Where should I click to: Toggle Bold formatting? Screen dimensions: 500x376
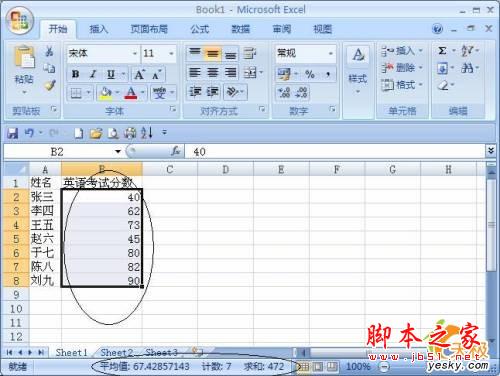click(76, 74)
